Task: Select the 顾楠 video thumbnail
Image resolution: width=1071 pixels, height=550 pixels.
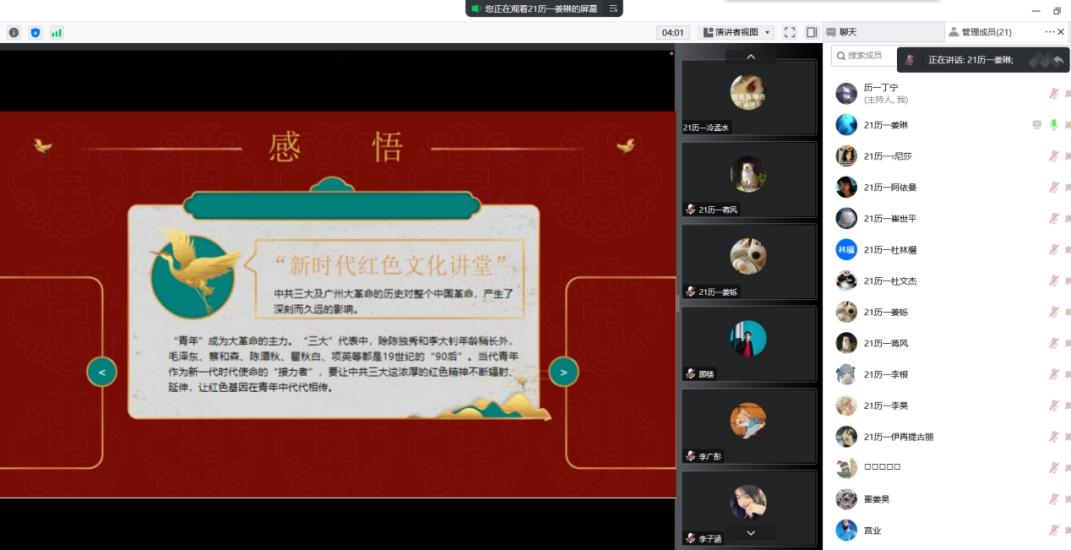Action: (748, 343)
